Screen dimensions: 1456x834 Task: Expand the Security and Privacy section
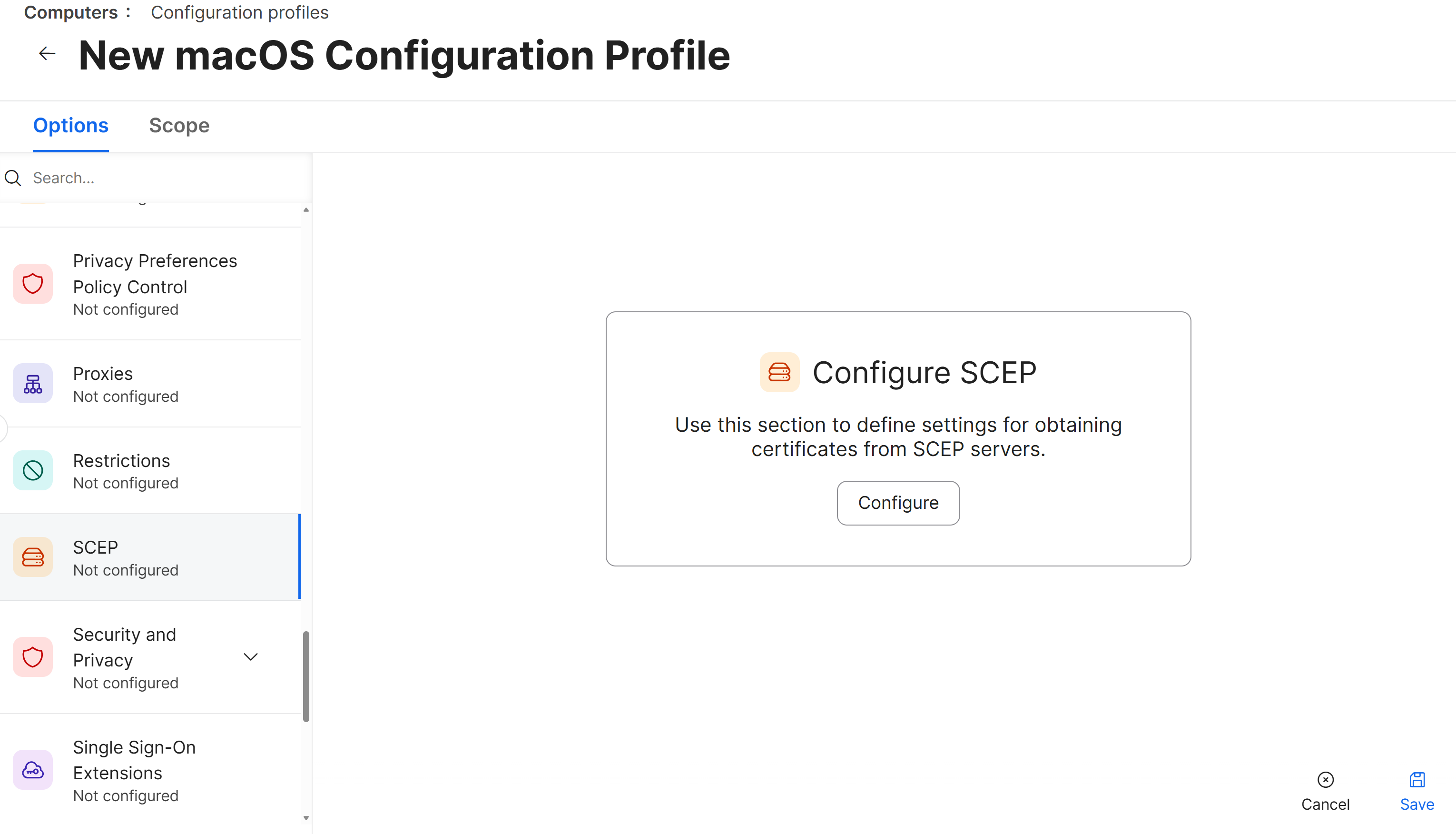pos(250,657)
